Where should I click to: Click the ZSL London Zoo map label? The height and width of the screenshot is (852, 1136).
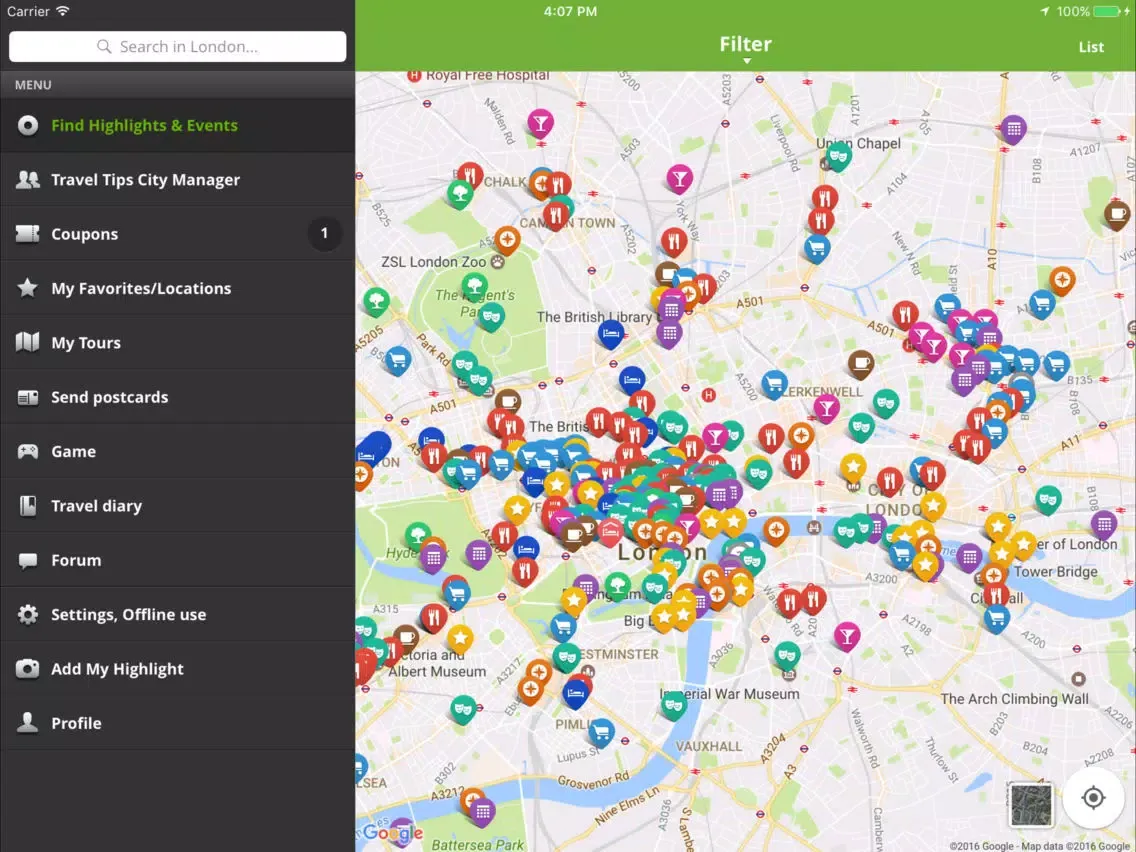(433, 262)
